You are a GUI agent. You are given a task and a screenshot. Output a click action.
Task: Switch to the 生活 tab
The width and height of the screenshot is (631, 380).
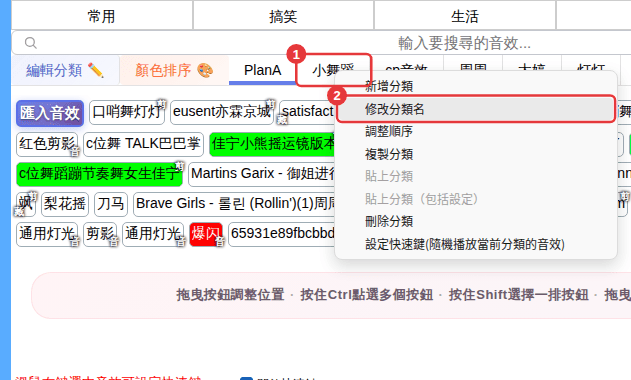(465, 16)
